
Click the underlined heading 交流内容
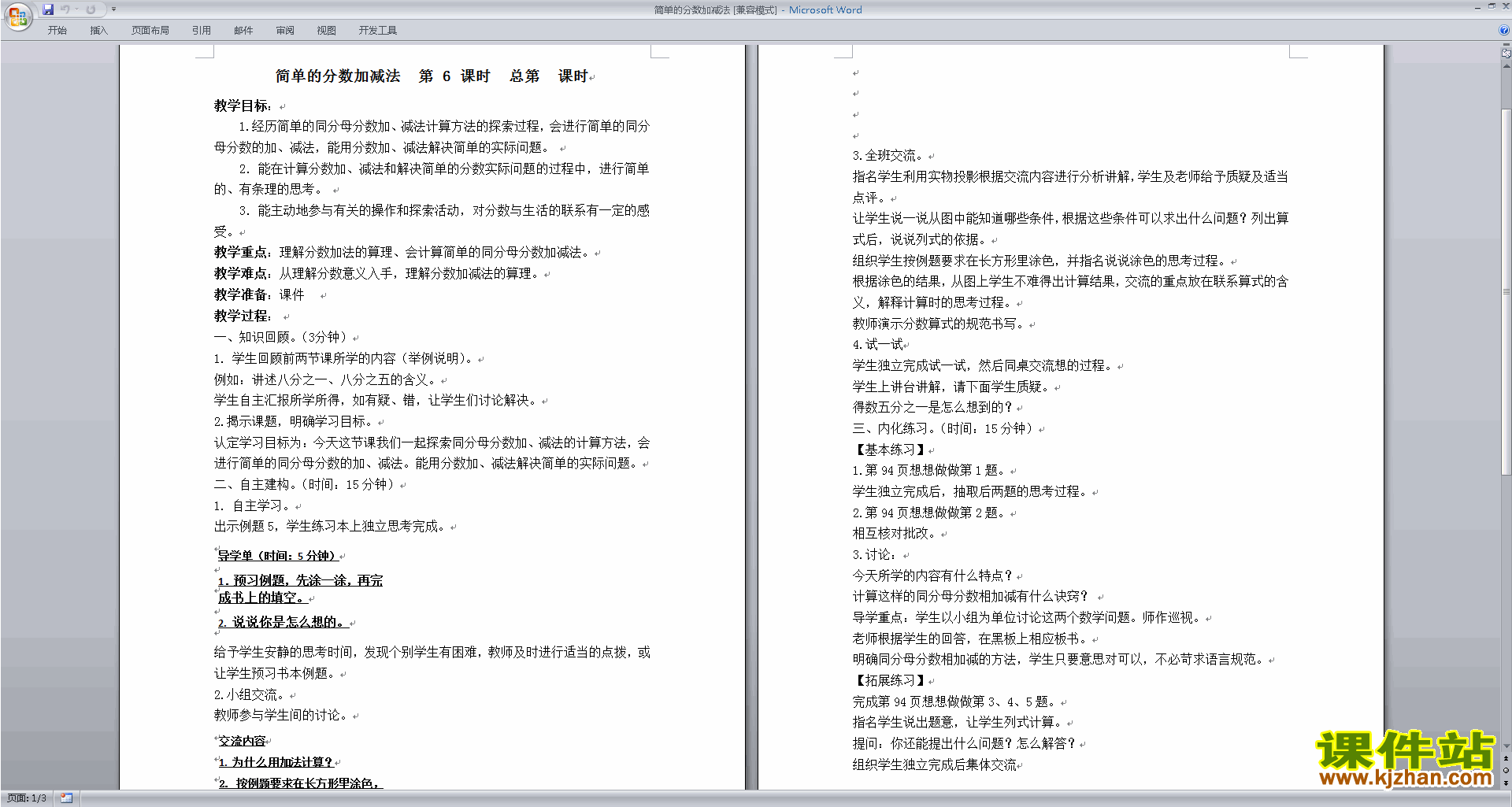pyautogui.click(x=242, y=741)
